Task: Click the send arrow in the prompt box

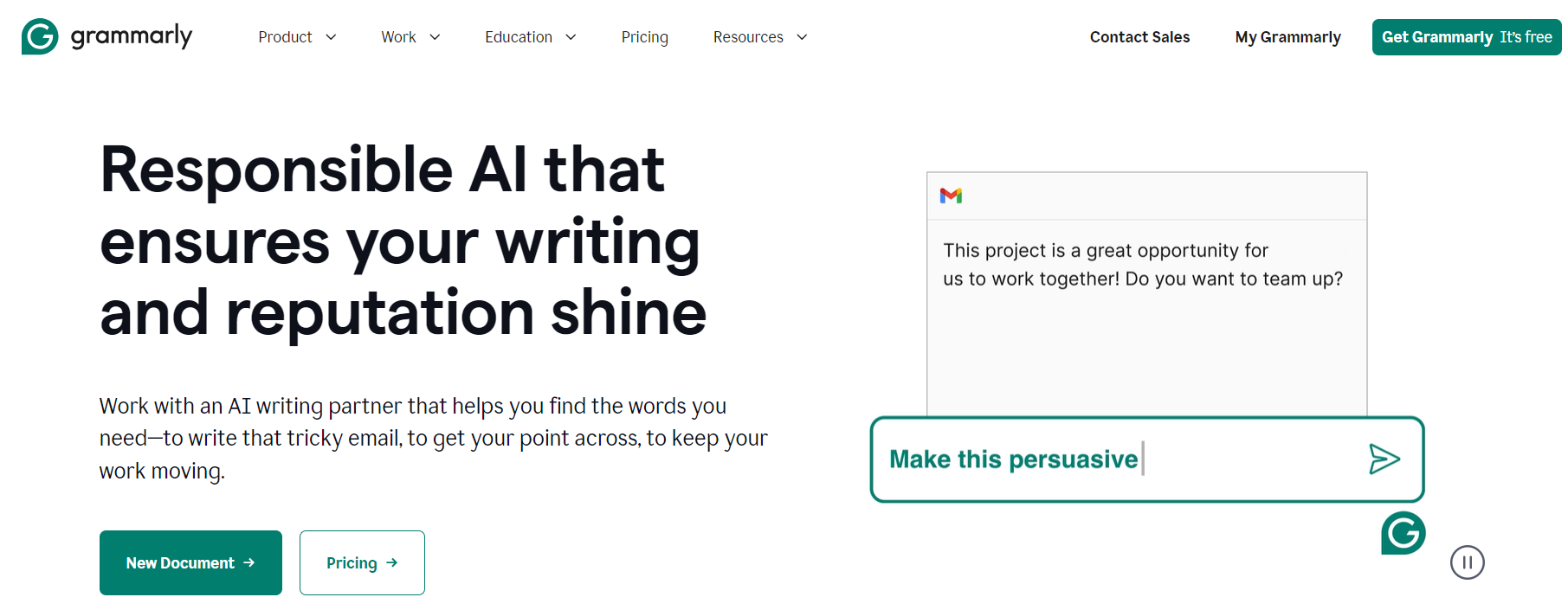Action: (1385, 459)
